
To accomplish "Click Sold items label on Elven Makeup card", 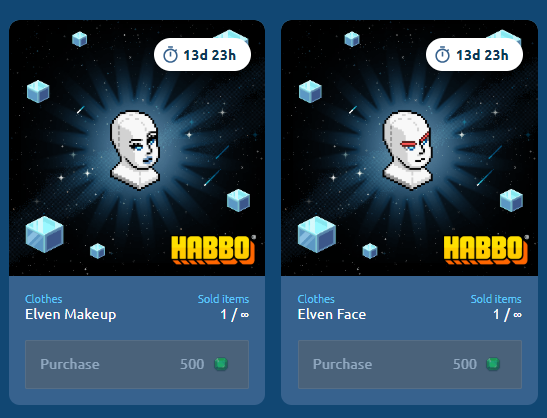I will (223, 299).
